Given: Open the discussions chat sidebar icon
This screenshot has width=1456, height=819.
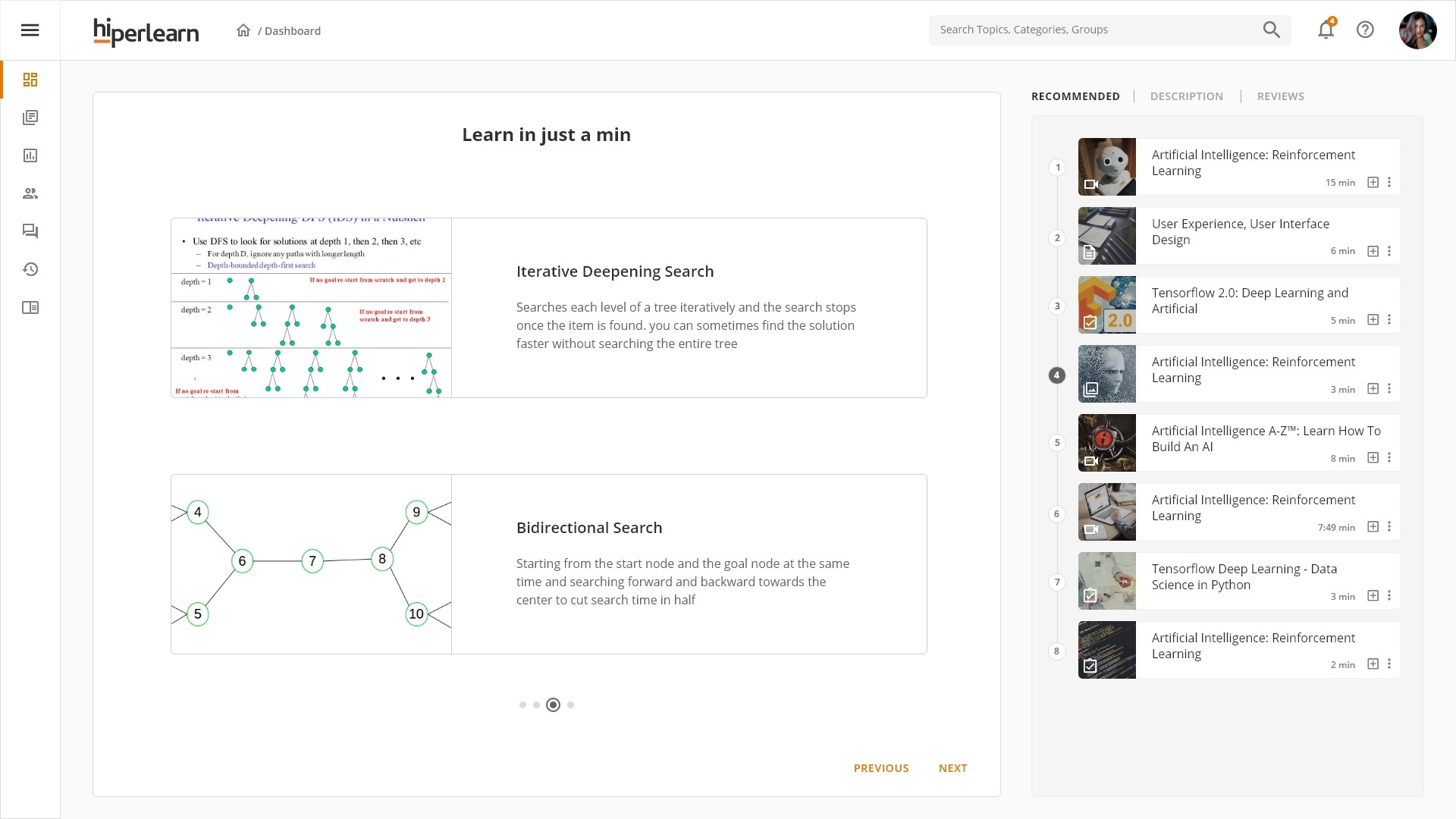Looking at the screenshot, I should coord(30,231).
